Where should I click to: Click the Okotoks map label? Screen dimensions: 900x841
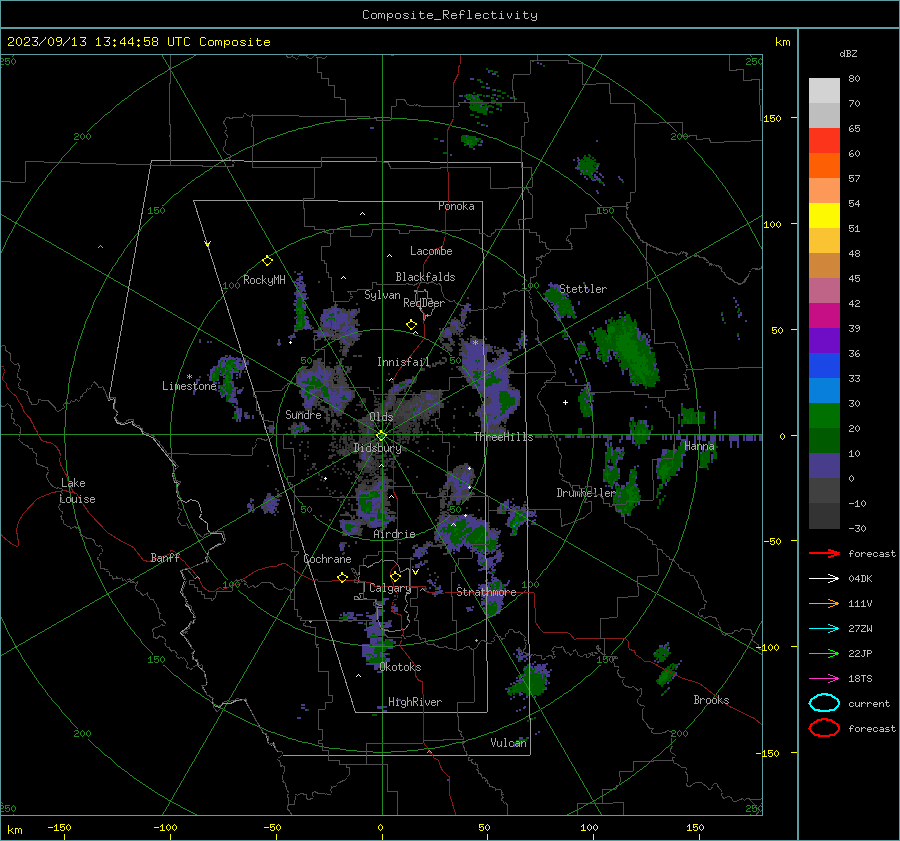pyautogui.click(x=400, y=667)
